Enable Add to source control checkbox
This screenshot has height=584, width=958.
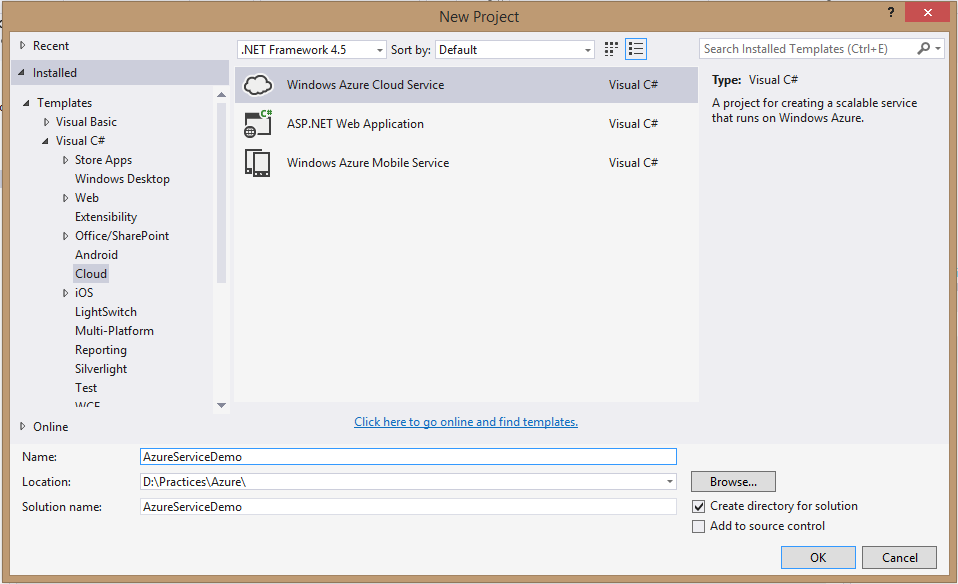point(698,527)
